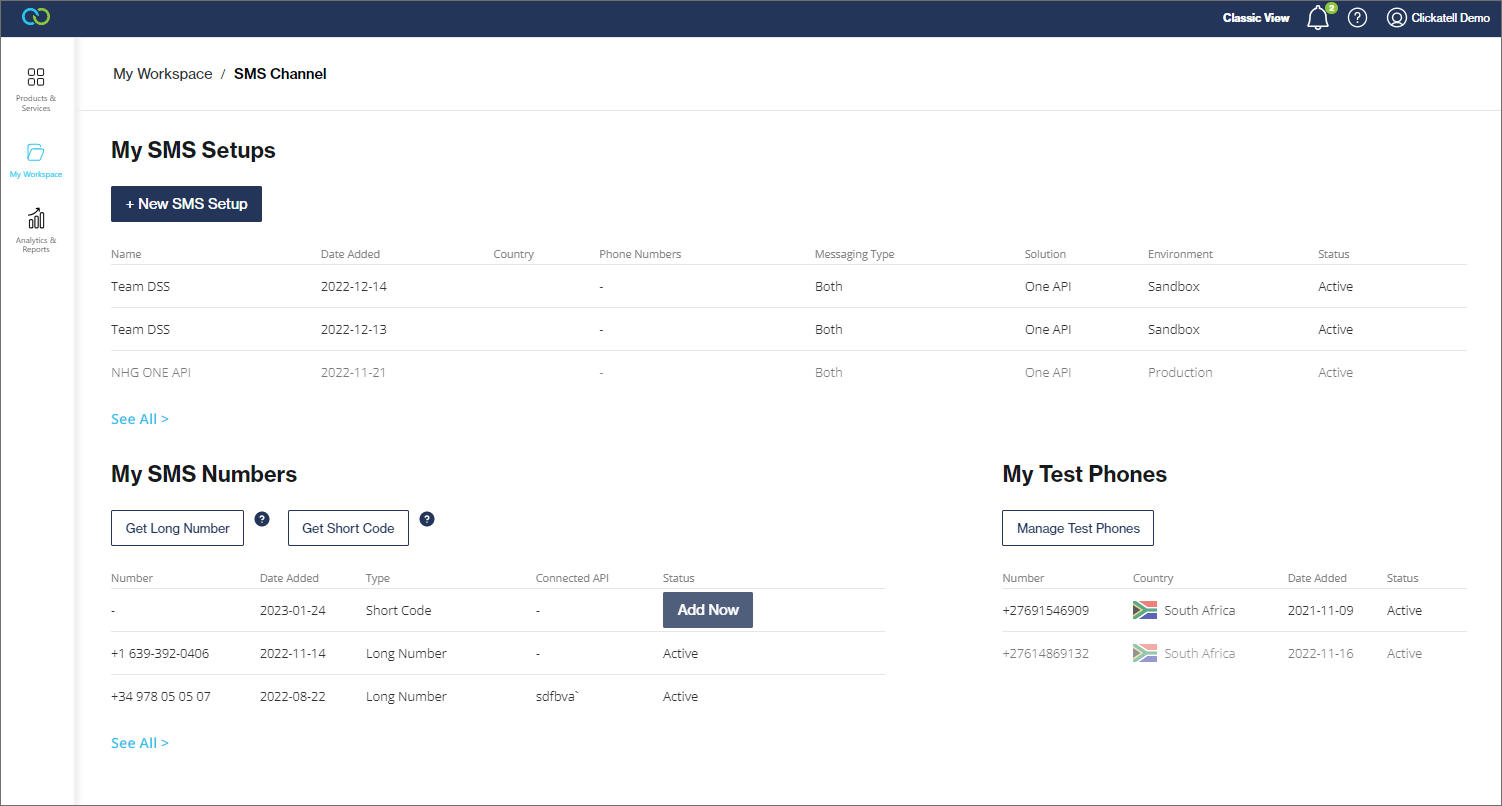Click help icon next to Get Short Code
The width and height of the screenshot is (1502, 806).
(x=427, y=518)
